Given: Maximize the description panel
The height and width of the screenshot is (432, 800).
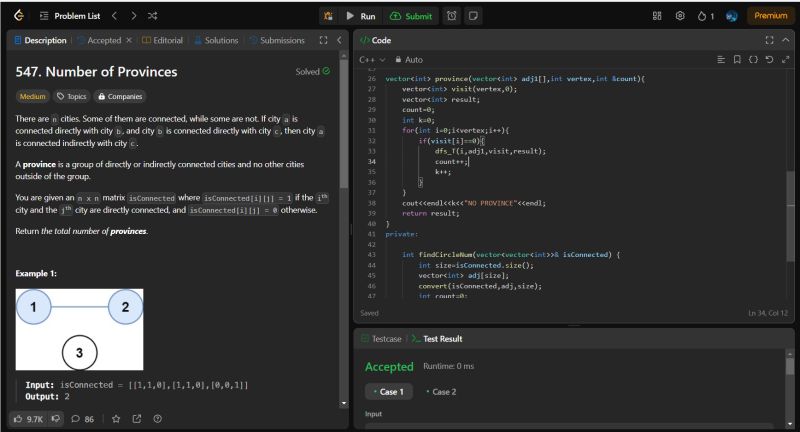Looking at the screenshot, I should pyautogui.click(x=323, y=40).
